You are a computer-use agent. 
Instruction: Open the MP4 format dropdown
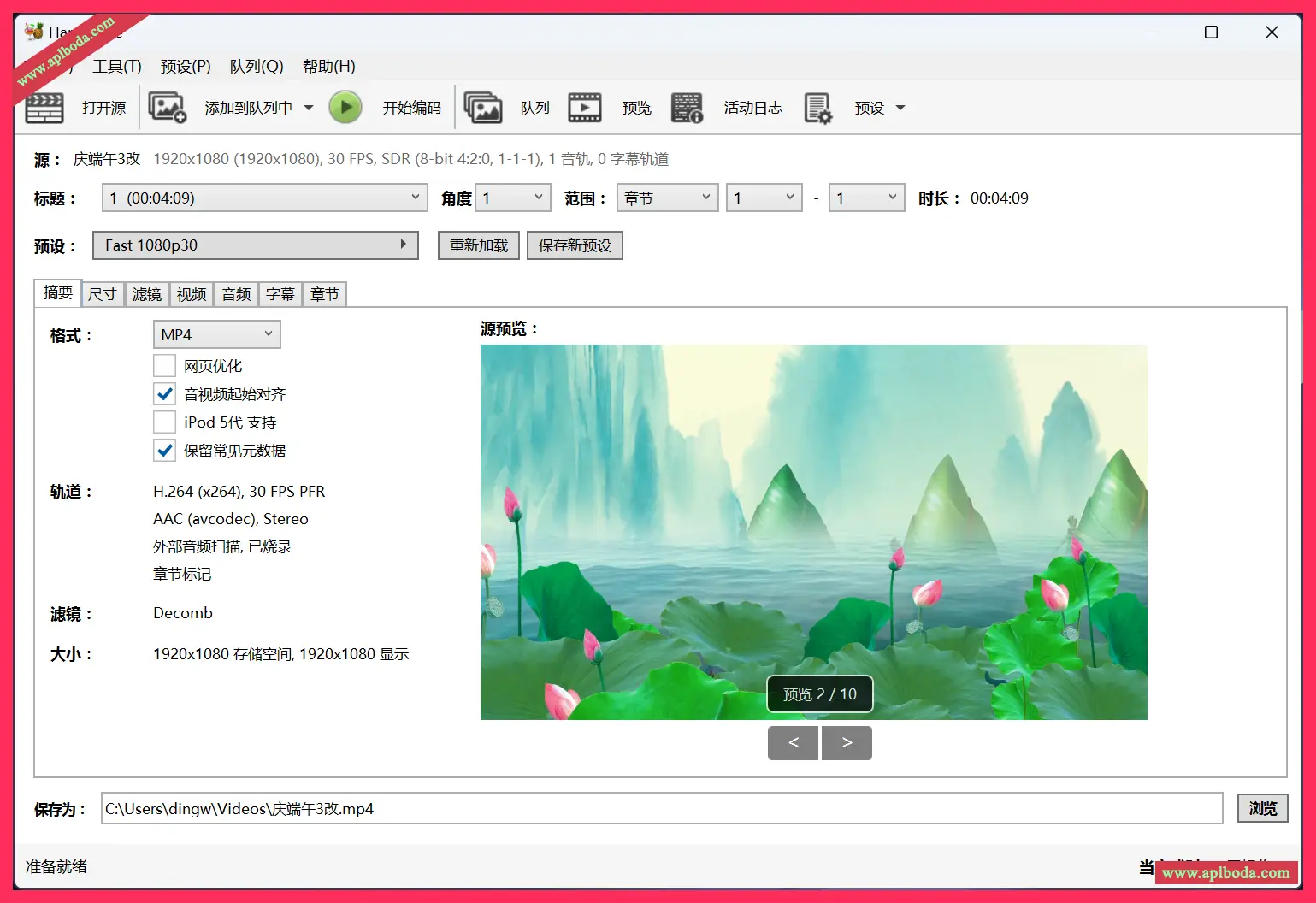[216, 334]
